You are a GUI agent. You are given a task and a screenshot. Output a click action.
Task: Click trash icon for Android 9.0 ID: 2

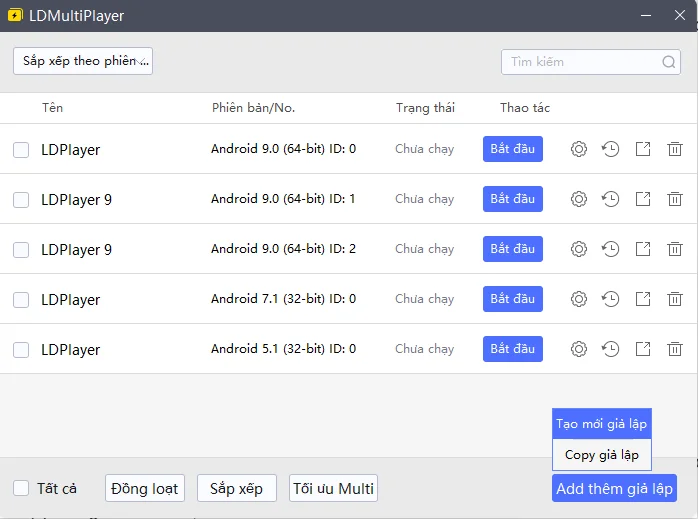coord(675,248)
